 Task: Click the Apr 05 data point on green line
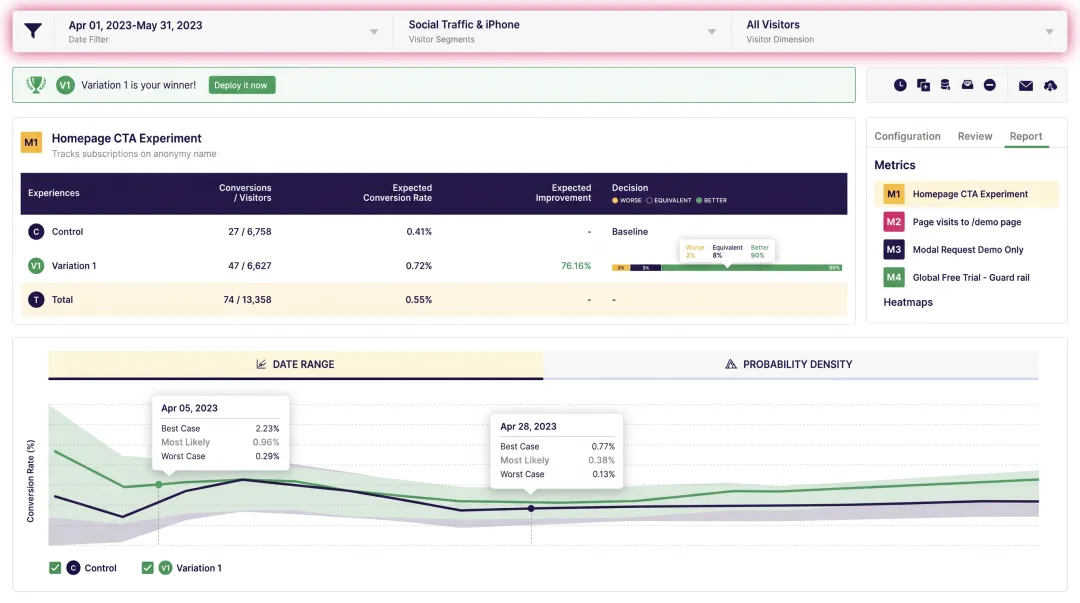(159, 484)
